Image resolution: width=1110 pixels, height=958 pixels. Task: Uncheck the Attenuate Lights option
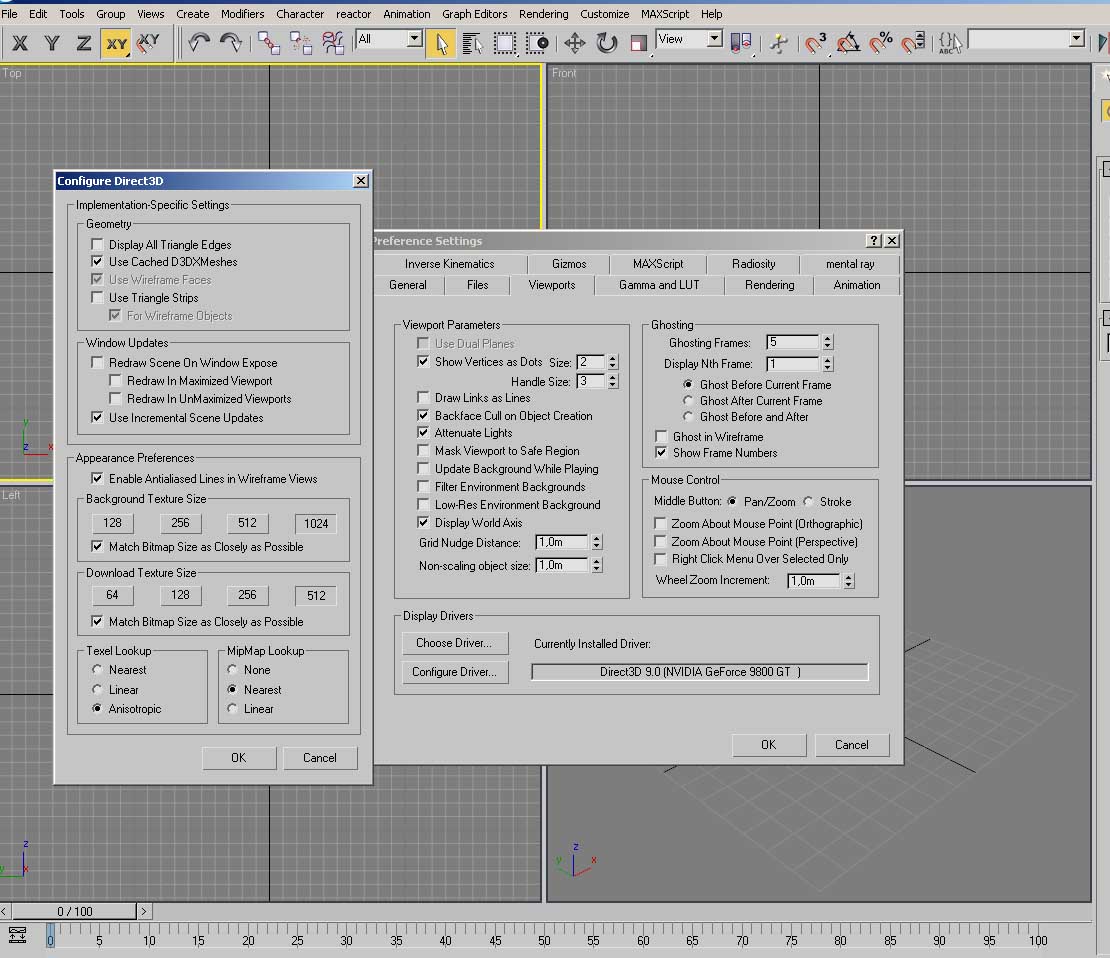tap(424, 433)
